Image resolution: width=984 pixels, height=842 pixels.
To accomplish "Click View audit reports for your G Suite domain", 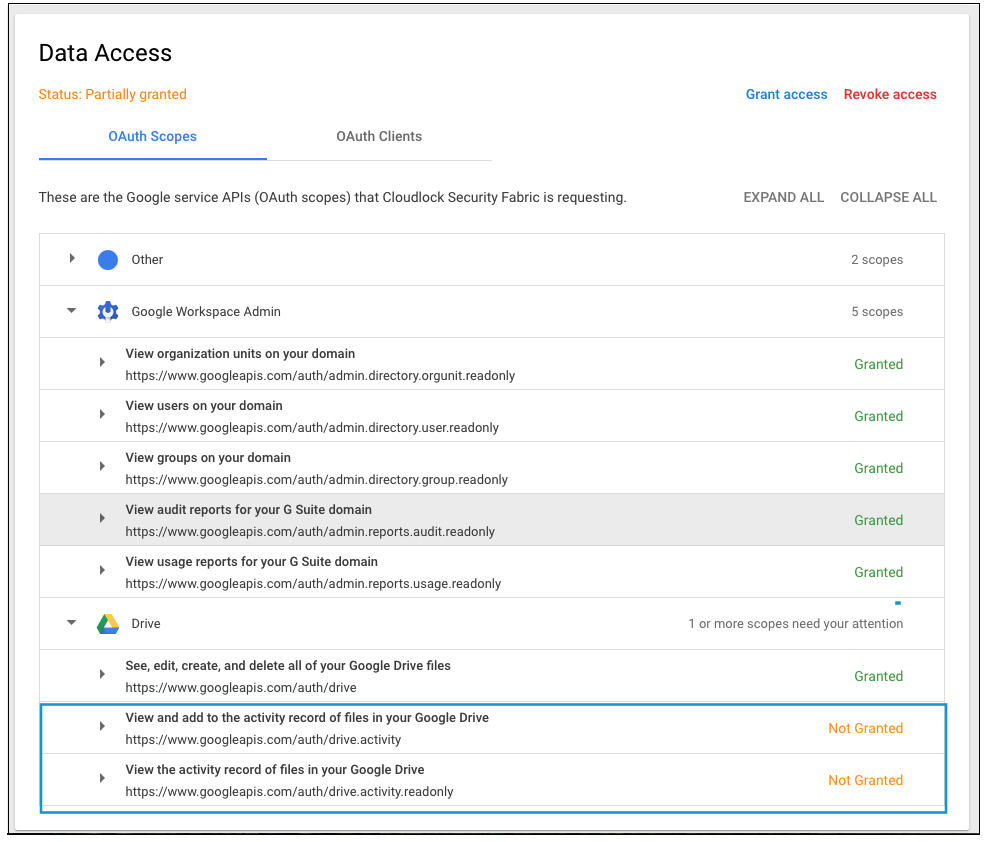I will tap(249, 510).
